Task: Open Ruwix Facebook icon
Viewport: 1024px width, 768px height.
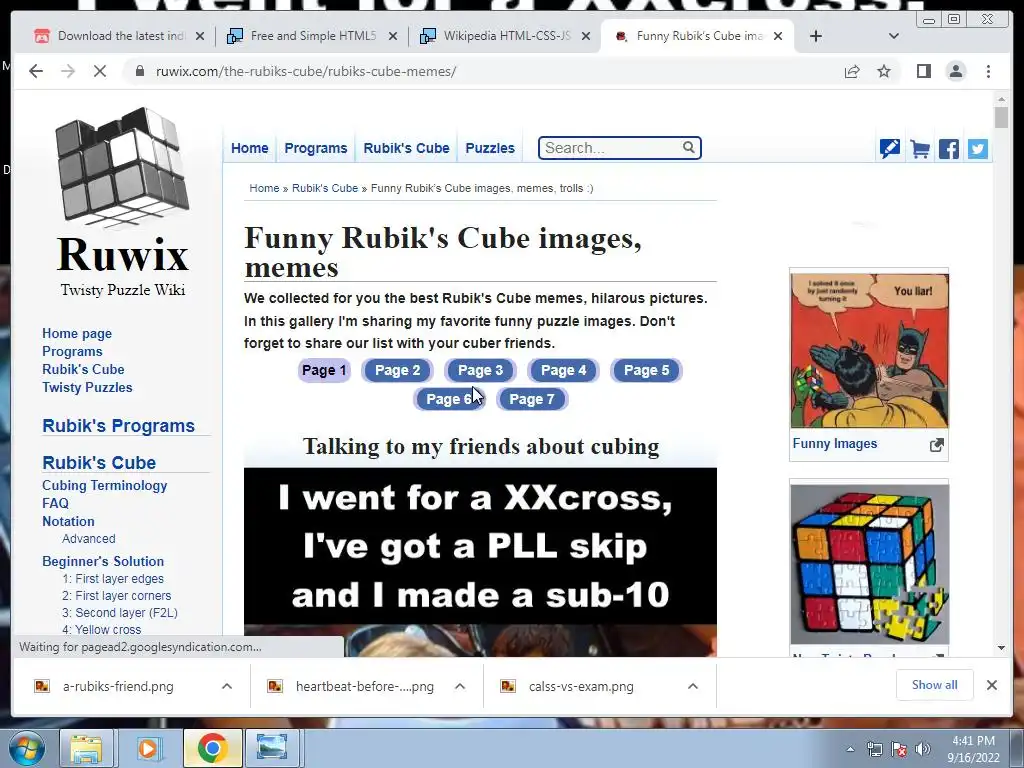Action: [x=949, y=149]
